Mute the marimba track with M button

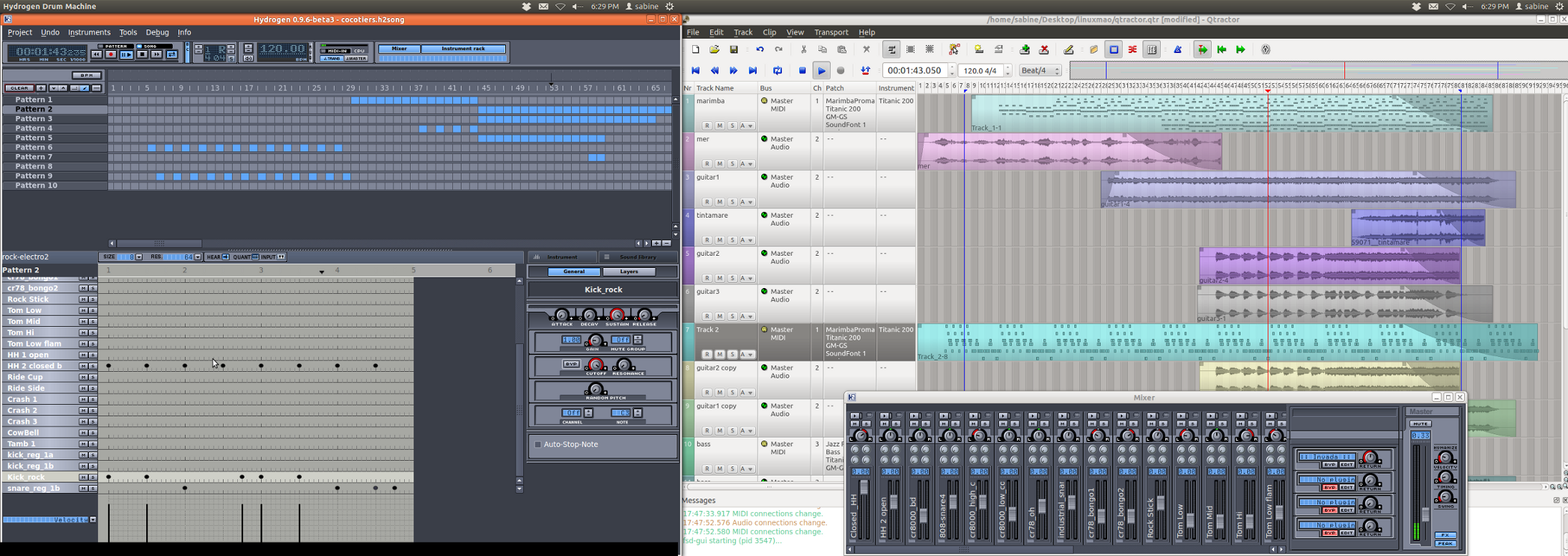click(720, 126)
